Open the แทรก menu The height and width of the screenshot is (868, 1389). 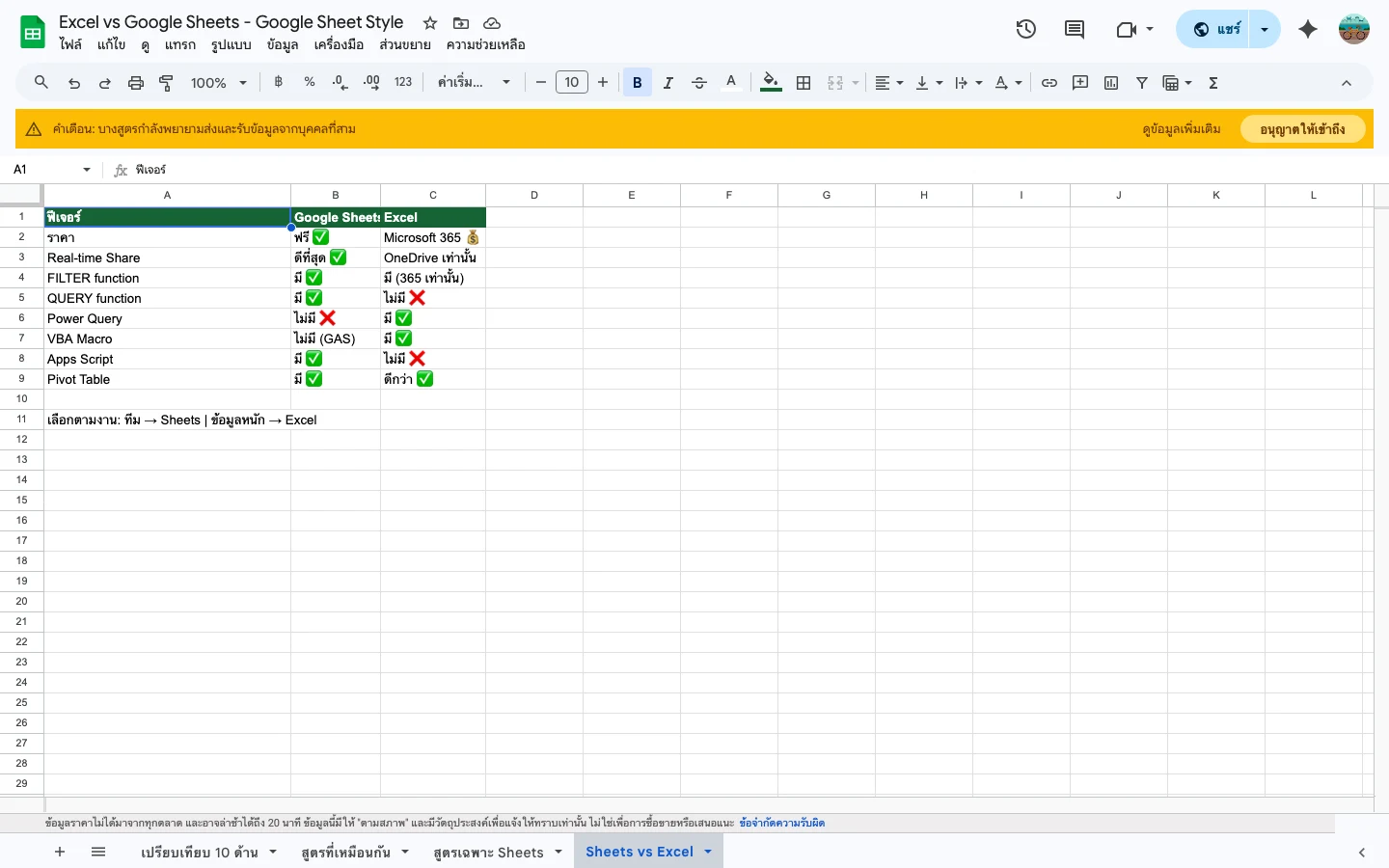pos(179,44)
